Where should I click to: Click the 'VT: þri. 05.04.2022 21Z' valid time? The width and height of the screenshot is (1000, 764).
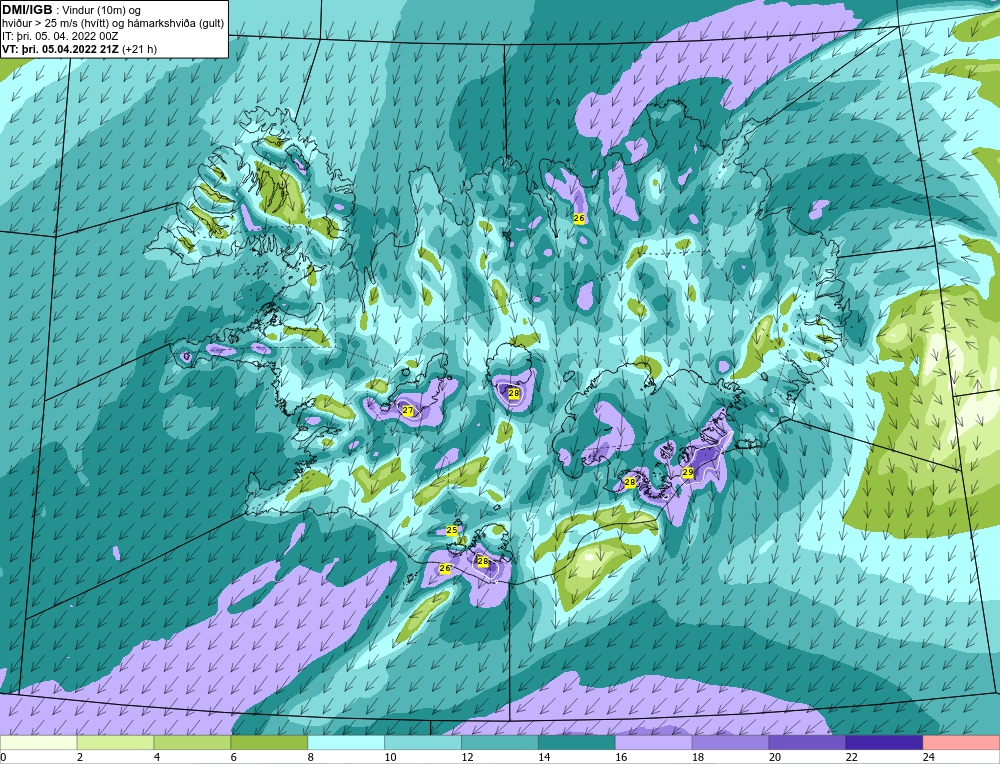point(61,49)
